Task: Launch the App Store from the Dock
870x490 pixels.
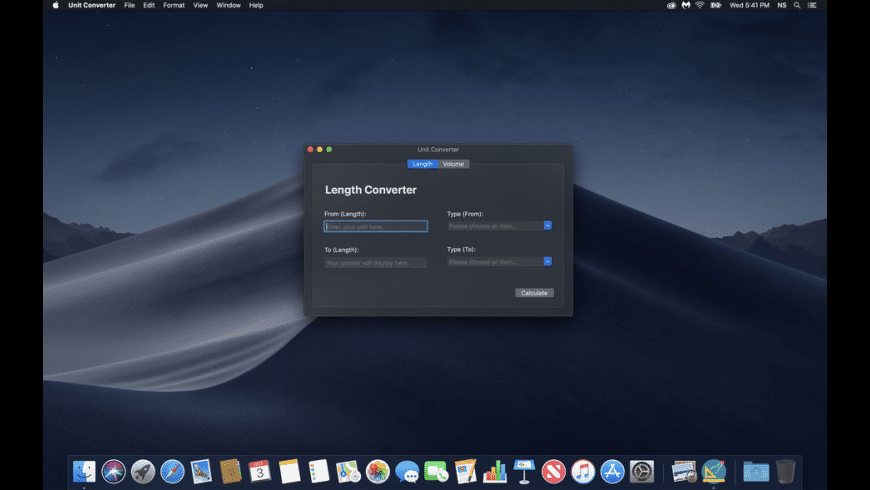Action: coord(612,471)
